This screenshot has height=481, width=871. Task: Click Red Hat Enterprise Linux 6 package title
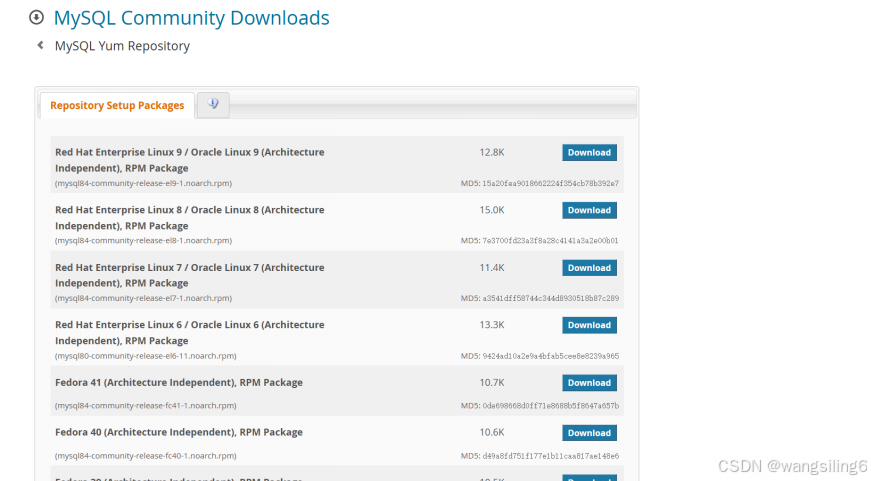click(x=189, y=333)
